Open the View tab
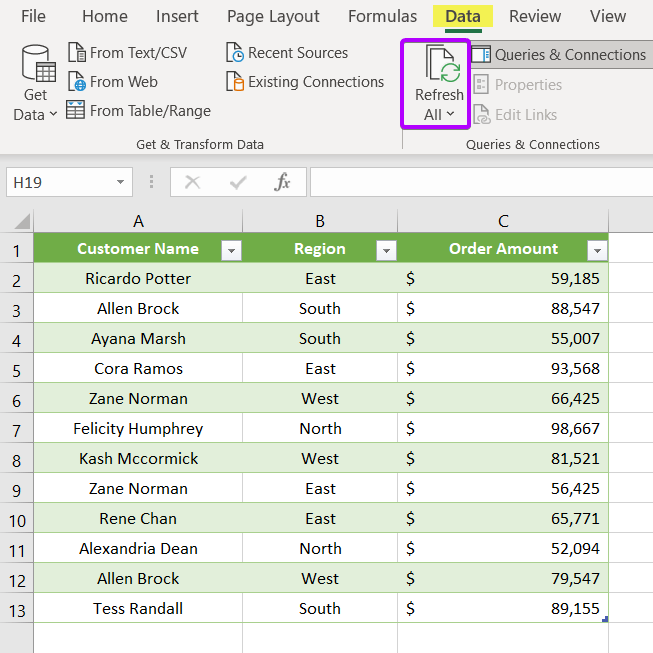 pyautogui.click(x=608, y=16)
